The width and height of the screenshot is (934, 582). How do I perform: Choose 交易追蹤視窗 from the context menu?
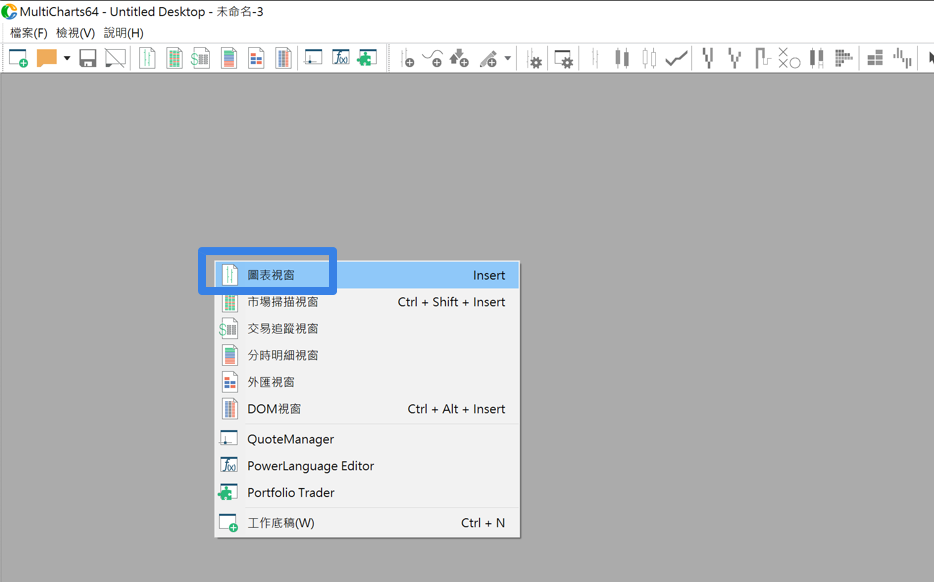pos(367,329)
